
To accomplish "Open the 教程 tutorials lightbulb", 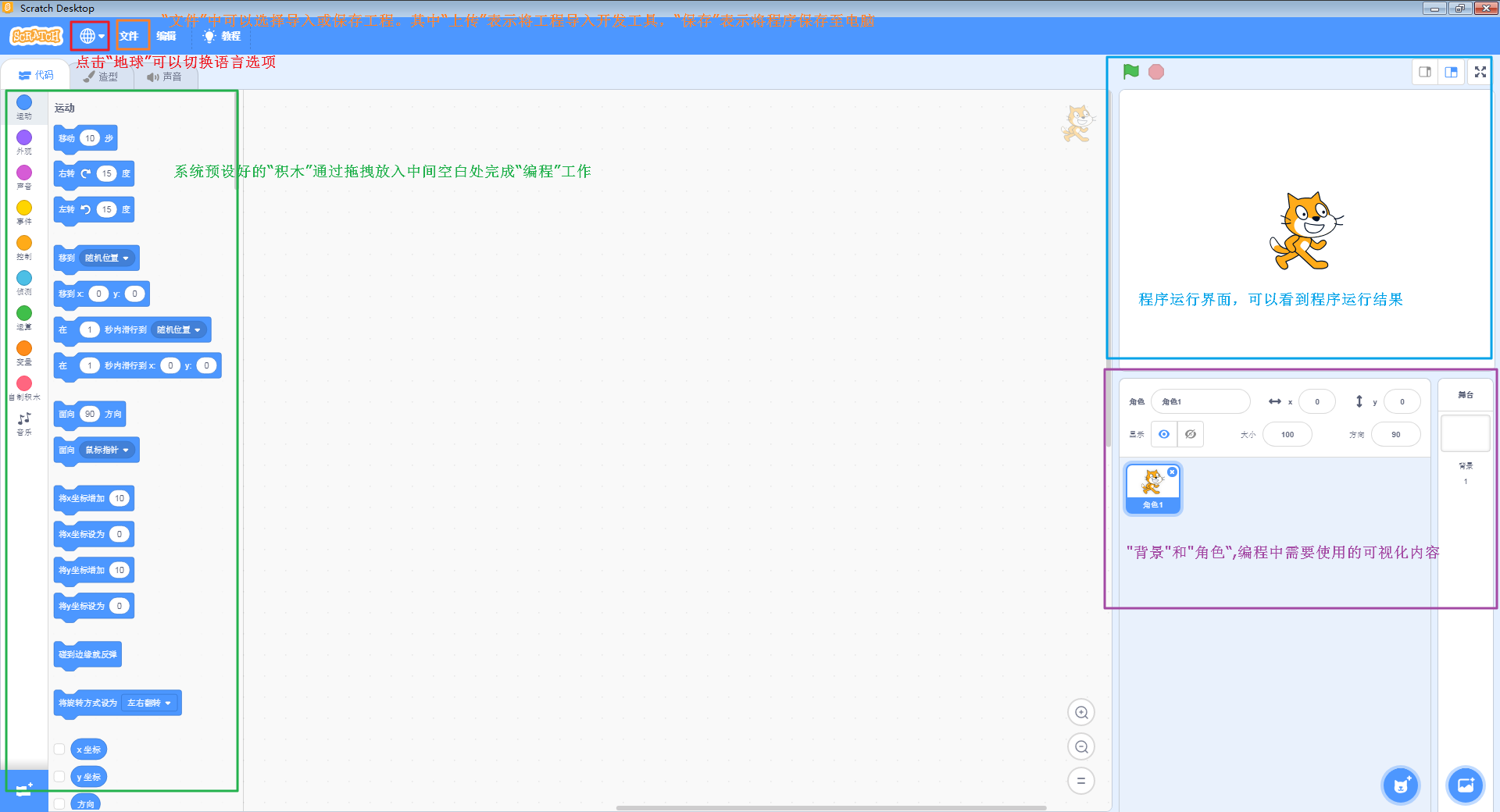I will pyautogui.click(x=222, y=36).
